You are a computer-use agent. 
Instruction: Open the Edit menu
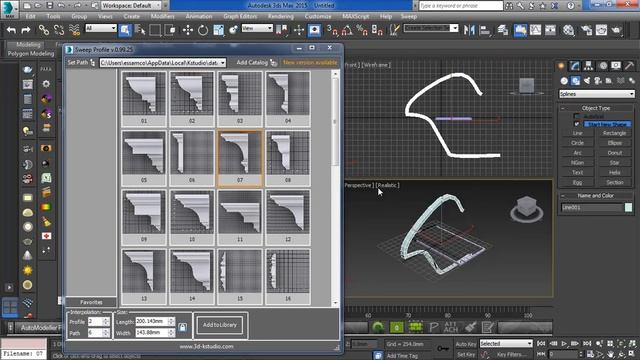coord(31,16)
